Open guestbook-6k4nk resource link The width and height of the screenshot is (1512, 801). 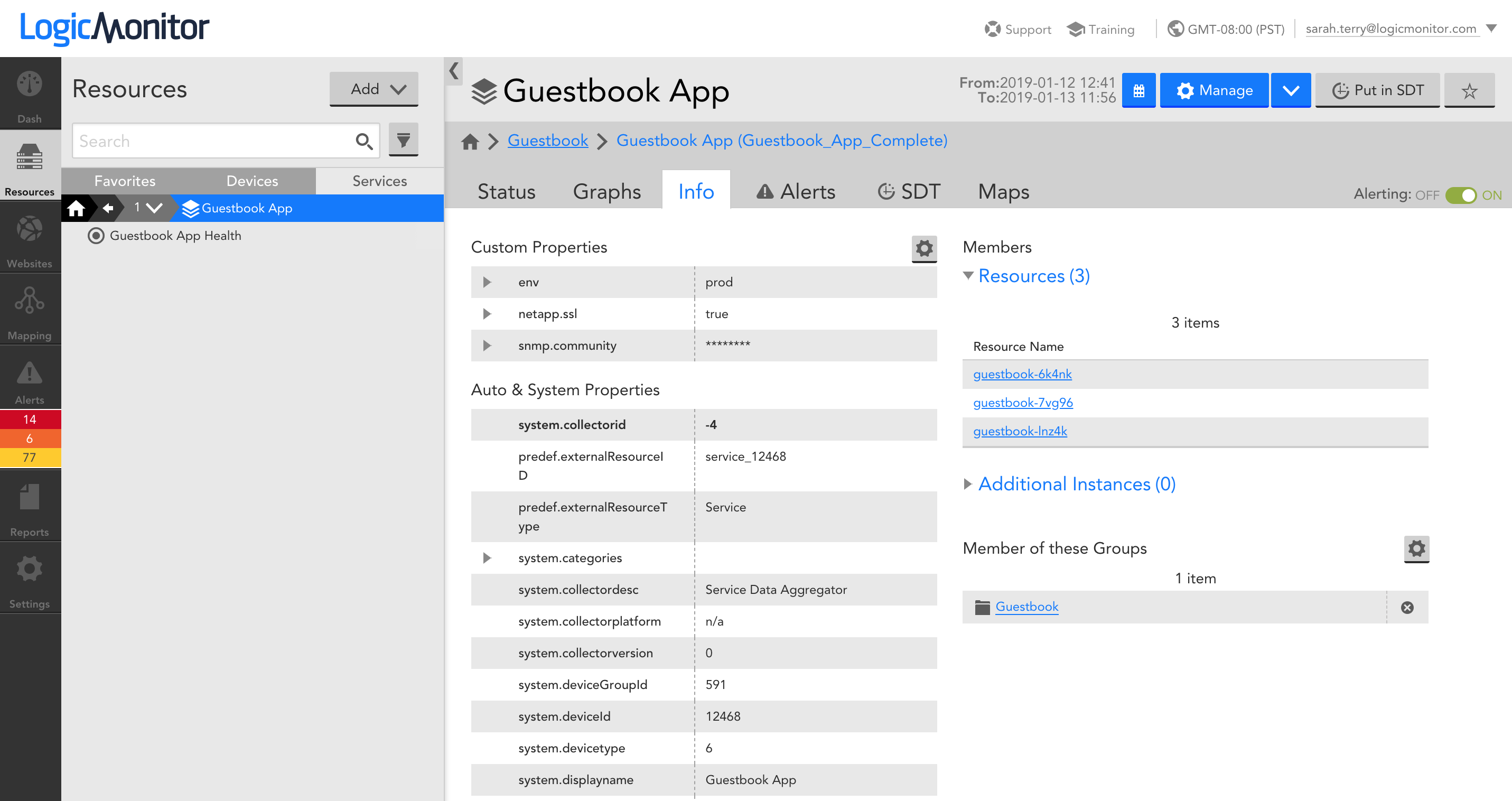tap(1022, 374)
